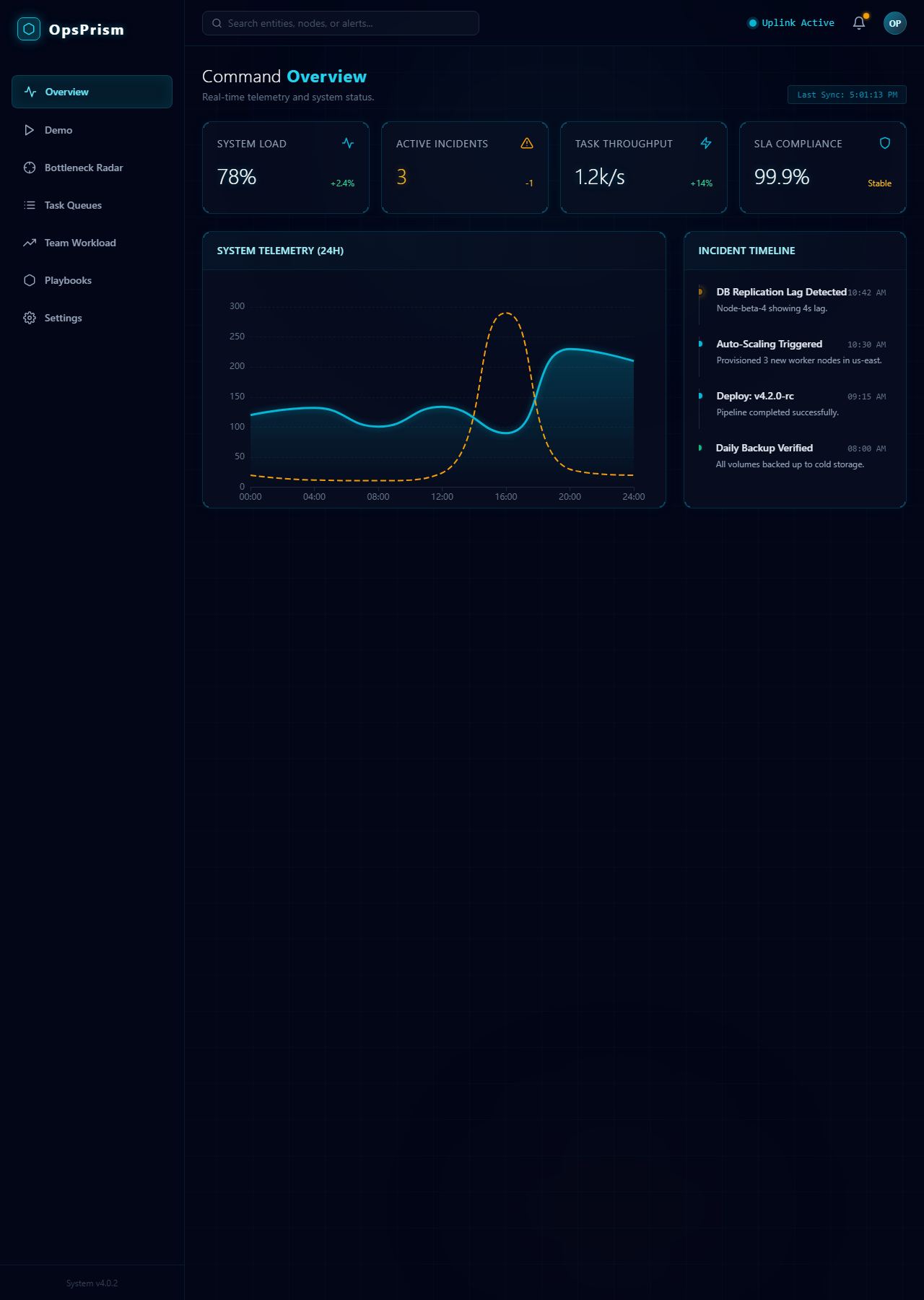This screenshot has width=924, height=1300.
Task: Click the search magnifier icon
Action: [x=217, y=23]
